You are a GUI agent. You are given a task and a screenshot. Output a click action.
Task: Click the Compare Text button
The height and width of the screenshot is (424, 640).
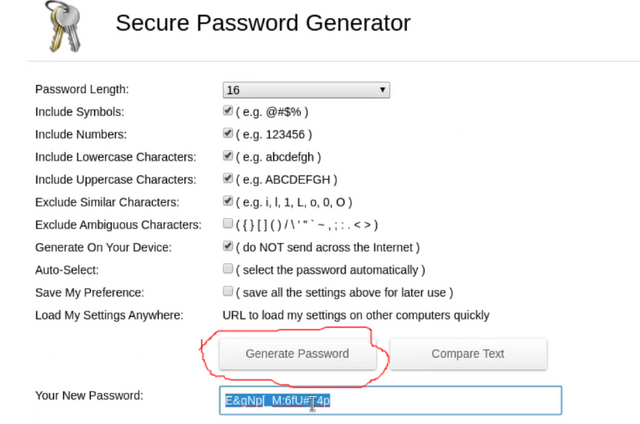[x=468, y=354]
